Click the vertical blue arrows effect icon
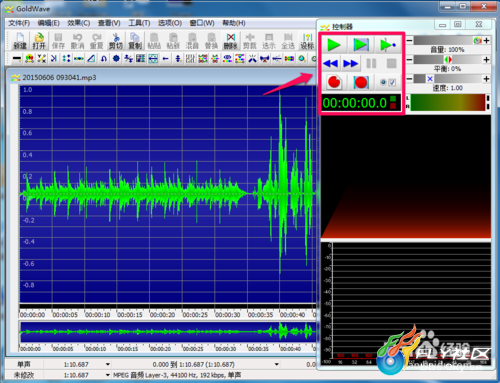The width and height of the screenshot is (500, 383). click(x=178, y=59)
